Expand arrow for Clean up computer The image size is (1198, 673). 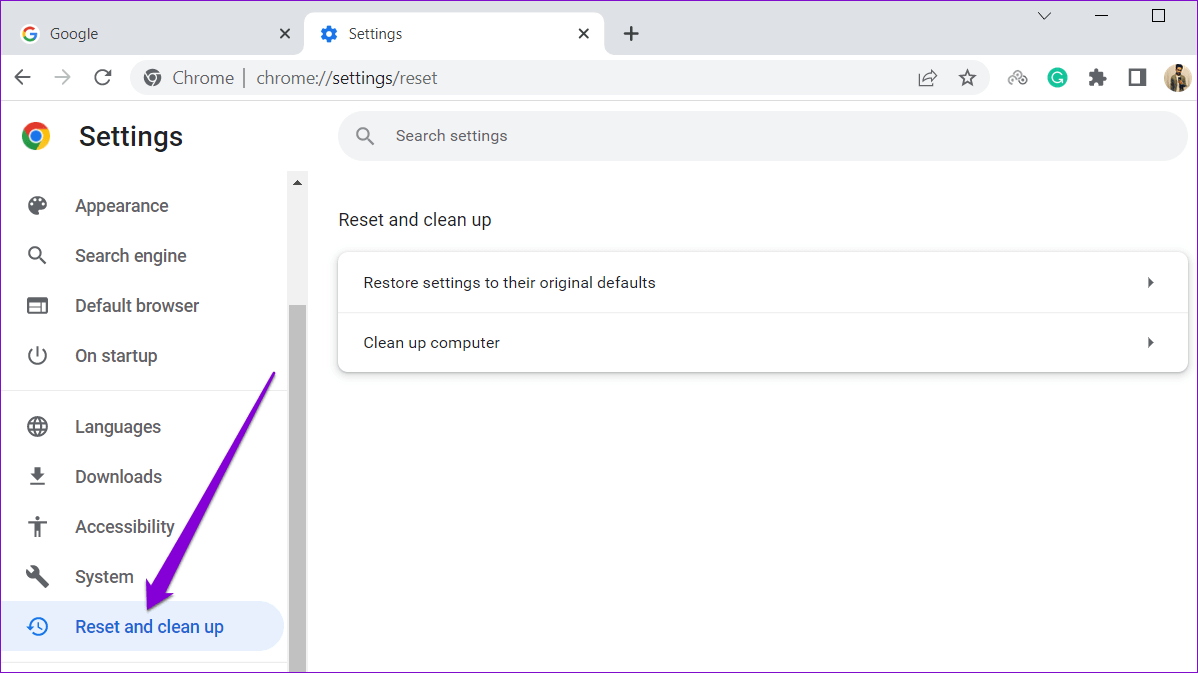pyautogui.click(x=1151, y=342)
